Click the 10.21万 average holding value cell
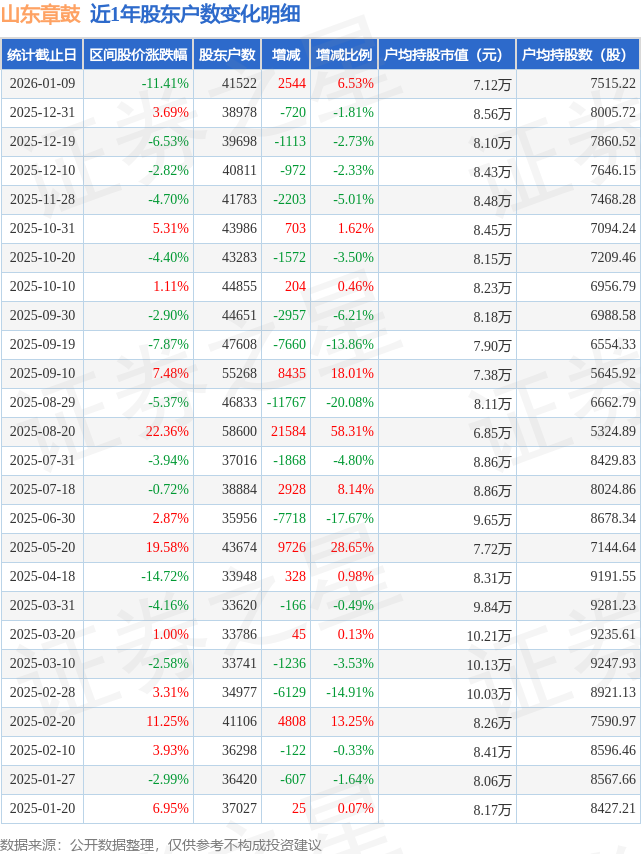 [x=488, y=636]
